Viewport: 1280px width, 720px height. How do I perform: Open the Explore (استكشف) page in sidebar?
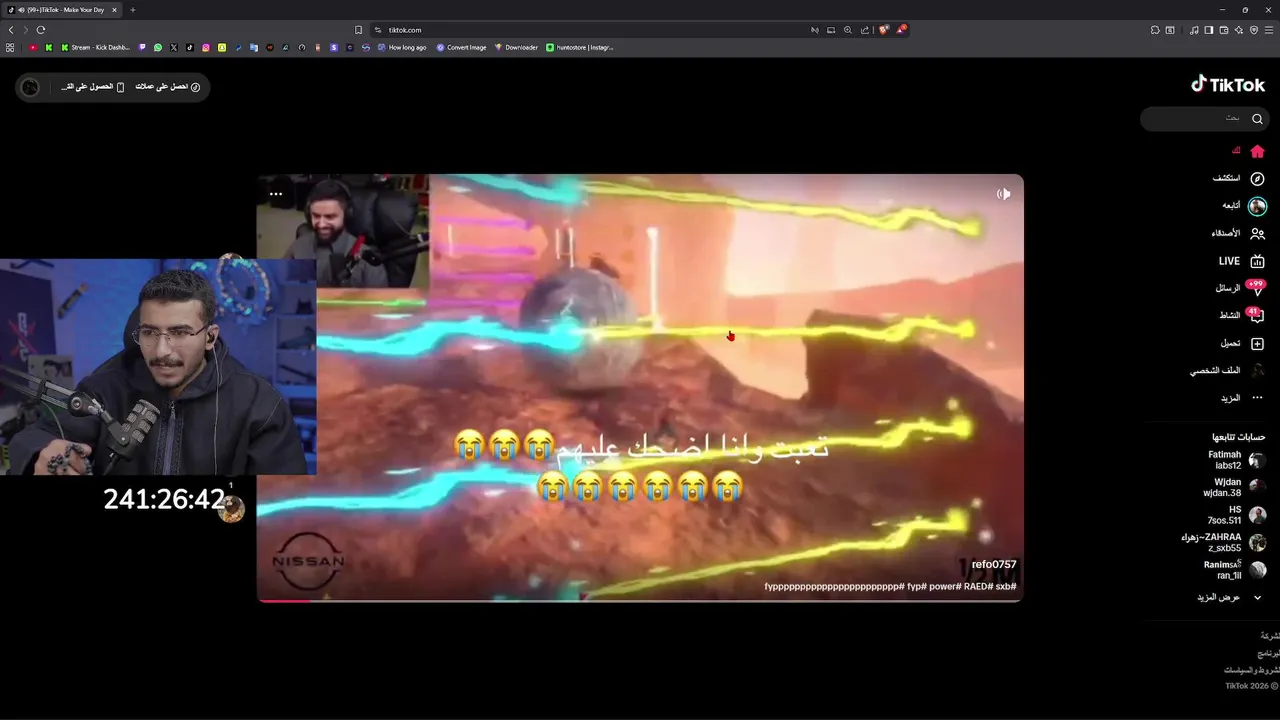pos(1240,178)
